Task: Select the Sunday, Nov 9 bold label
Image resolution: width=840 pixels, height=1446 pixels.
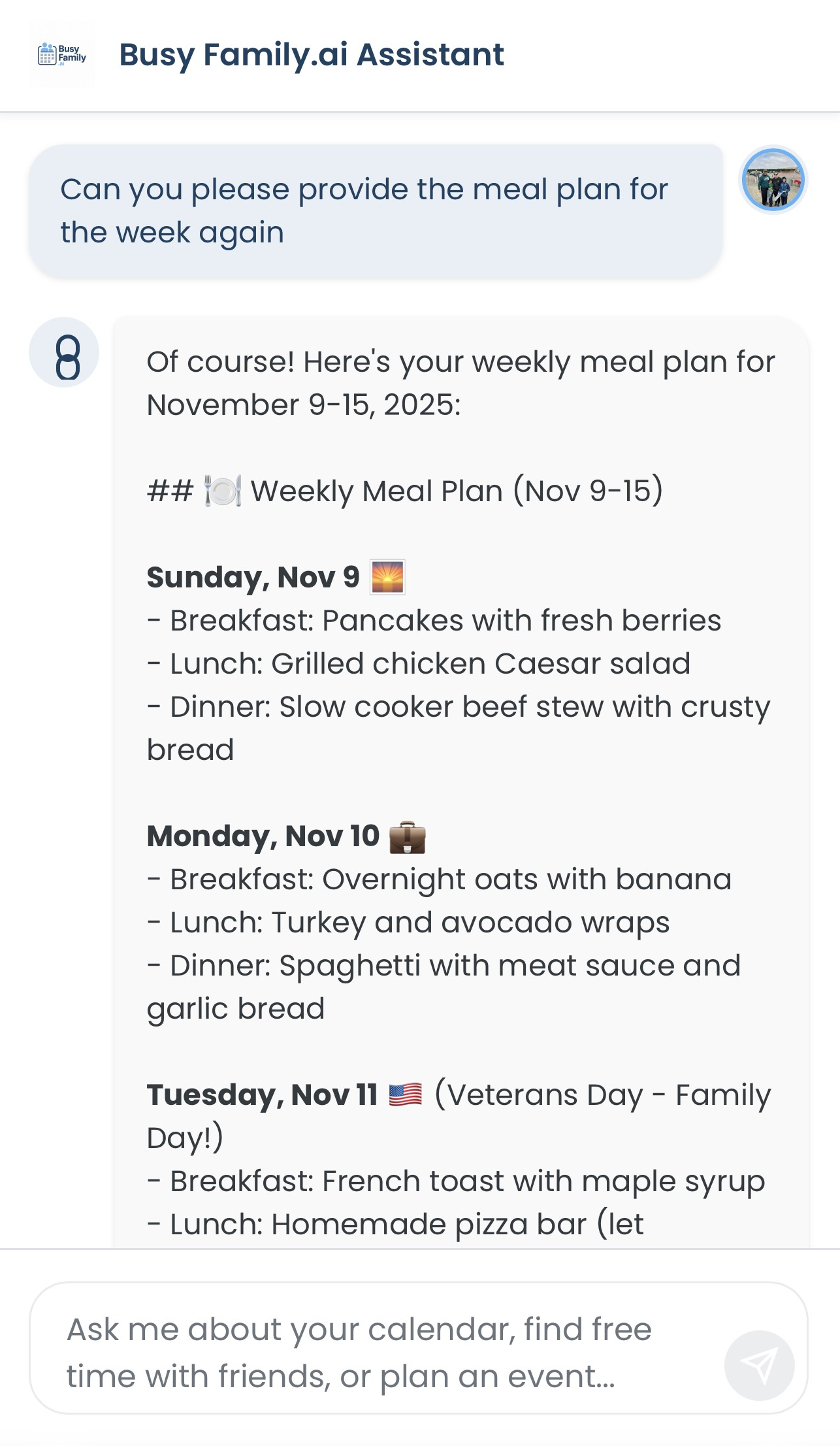Action: [253, 576]
